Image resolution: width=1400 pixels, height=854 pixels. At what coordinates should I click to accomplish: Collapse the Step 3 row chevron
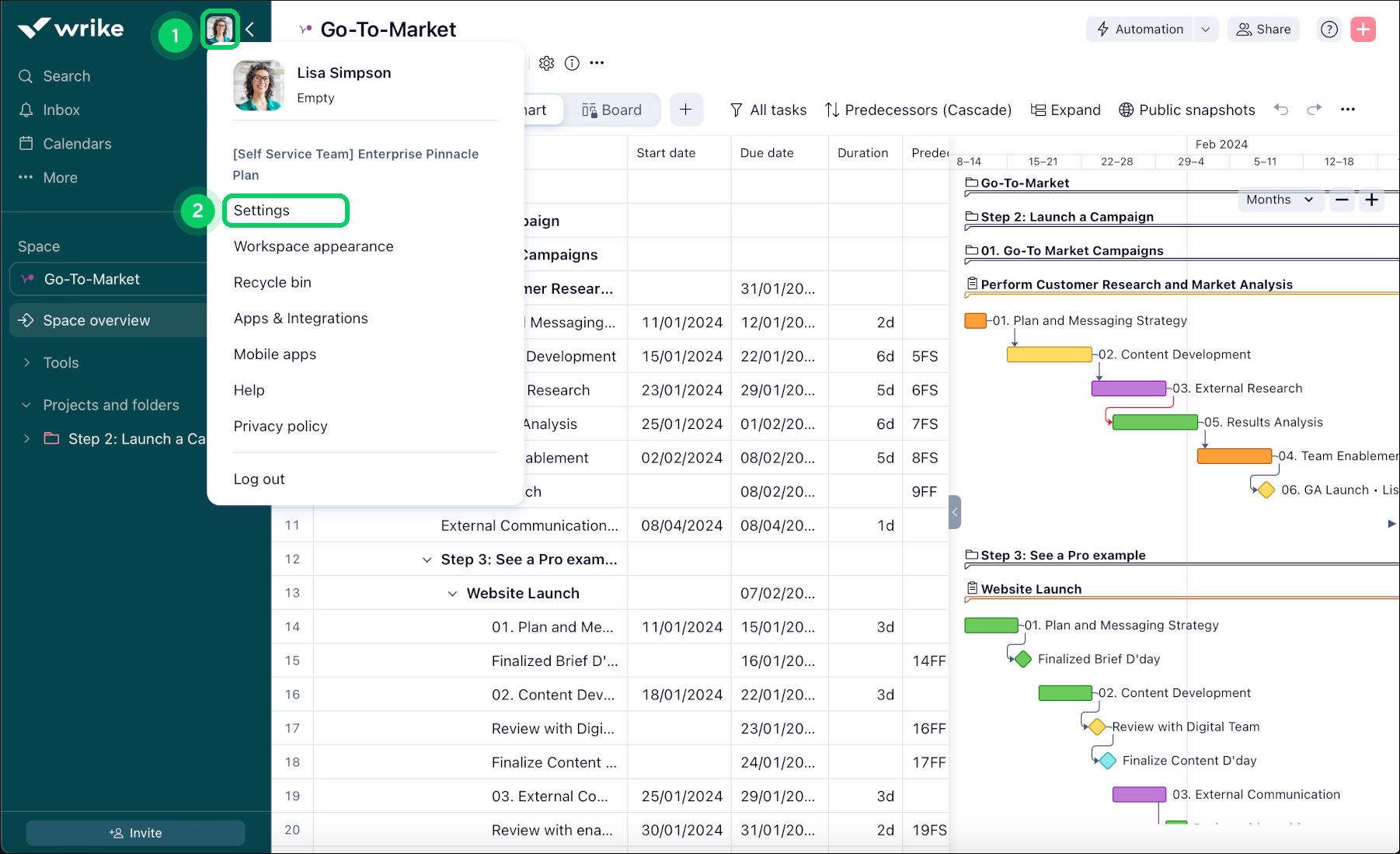427,559
